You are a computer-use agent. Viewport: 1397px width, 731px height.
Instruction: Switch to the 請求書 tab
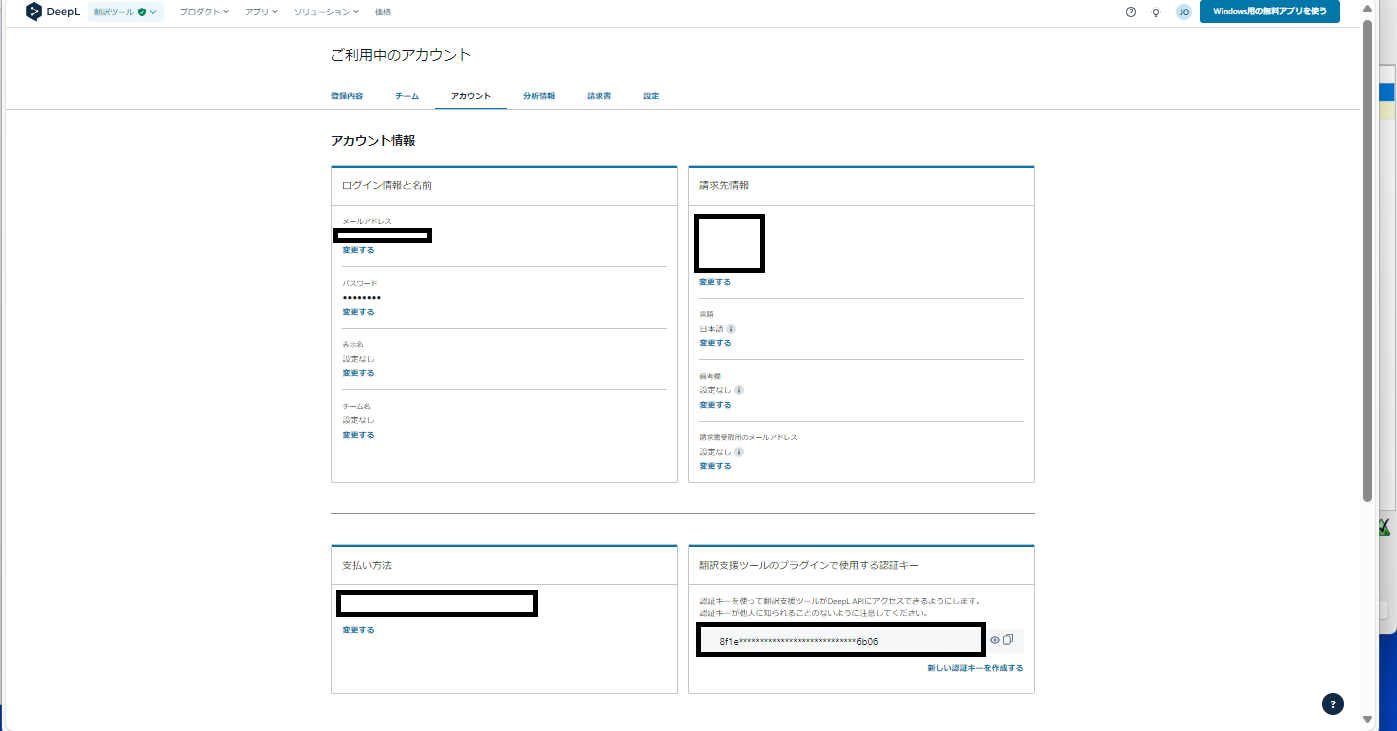[599, 96]
